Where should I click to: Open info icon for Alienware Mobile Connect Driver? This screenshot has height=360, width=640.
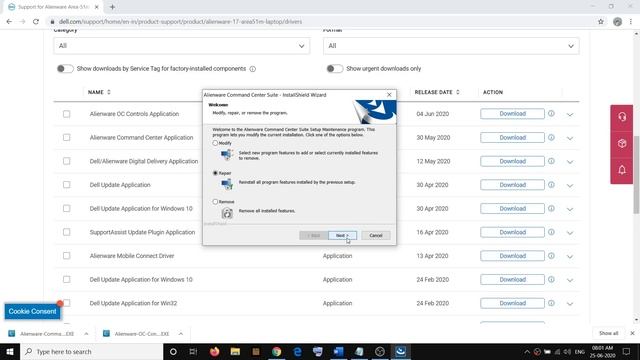click(x=551, y=256)
